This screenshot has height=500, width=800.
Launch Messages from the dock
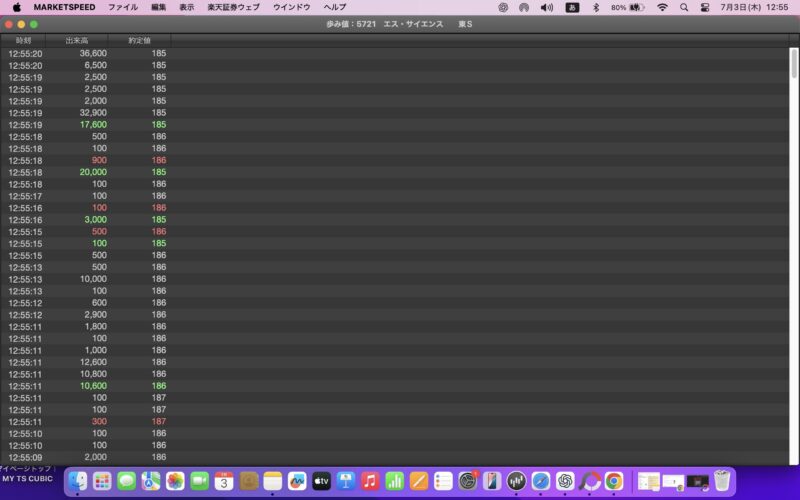click(127, 481)
